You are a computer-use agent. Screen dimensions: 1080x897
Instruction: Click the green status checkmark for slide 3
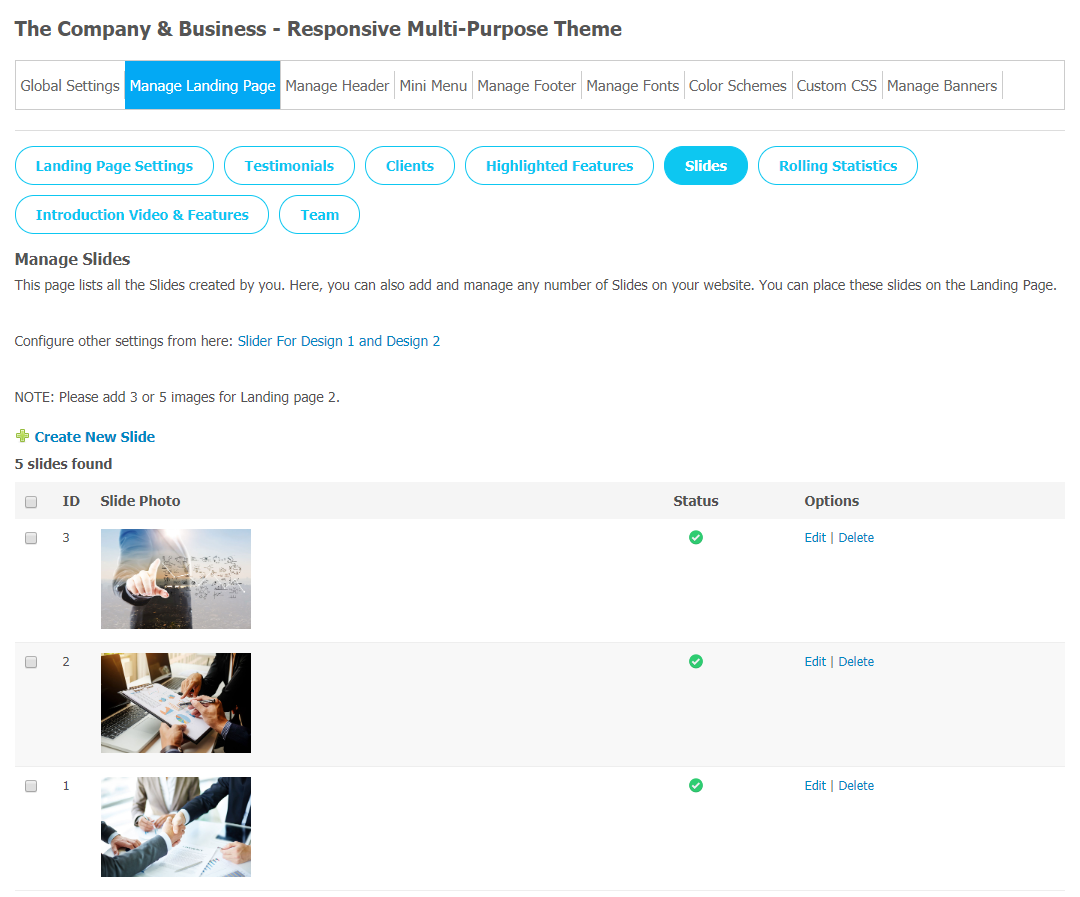point(696,537)
